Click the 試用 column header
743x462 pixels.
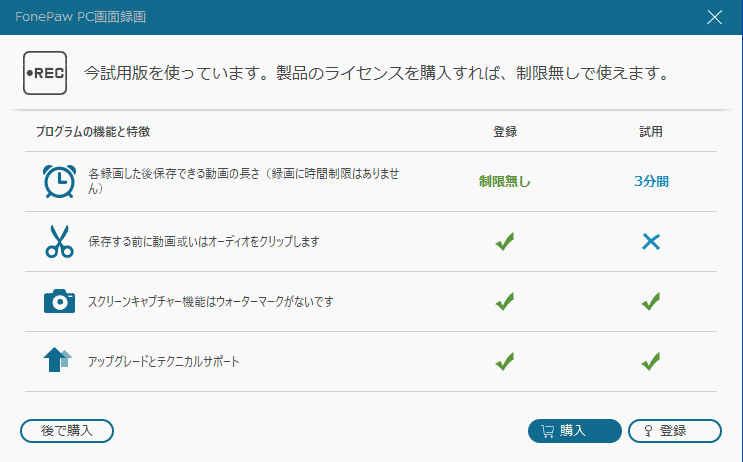651,132
